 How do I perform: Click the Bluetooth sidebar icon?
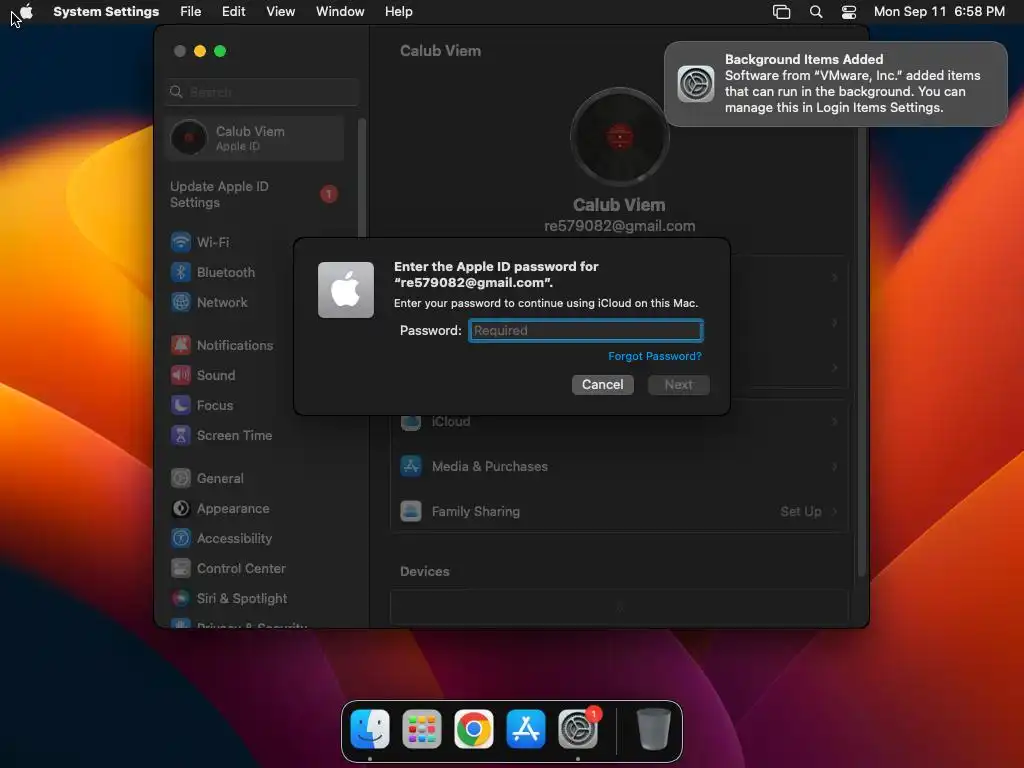coord(181,272)
